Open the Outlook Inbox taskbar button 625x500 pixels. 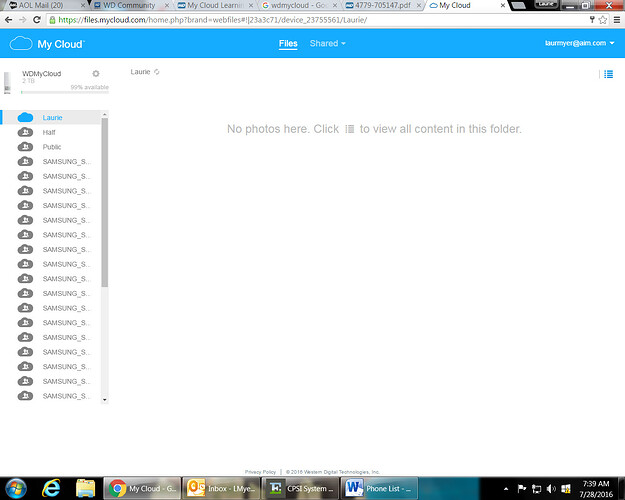[221, 488]
